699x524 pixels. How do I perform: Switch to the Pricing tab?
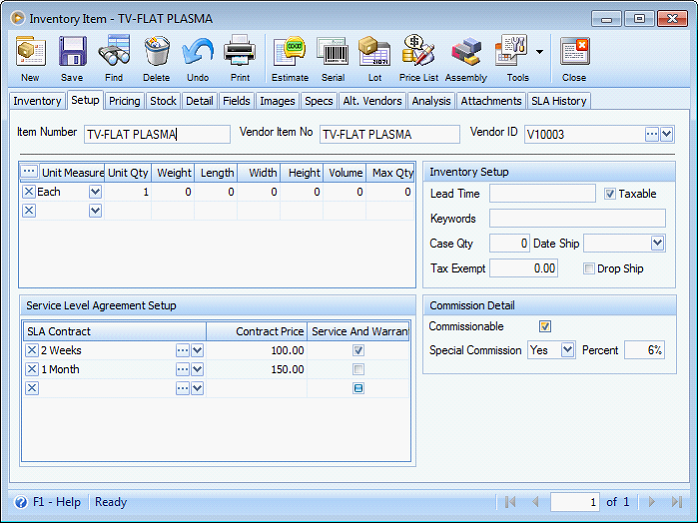tap(125, 101)
